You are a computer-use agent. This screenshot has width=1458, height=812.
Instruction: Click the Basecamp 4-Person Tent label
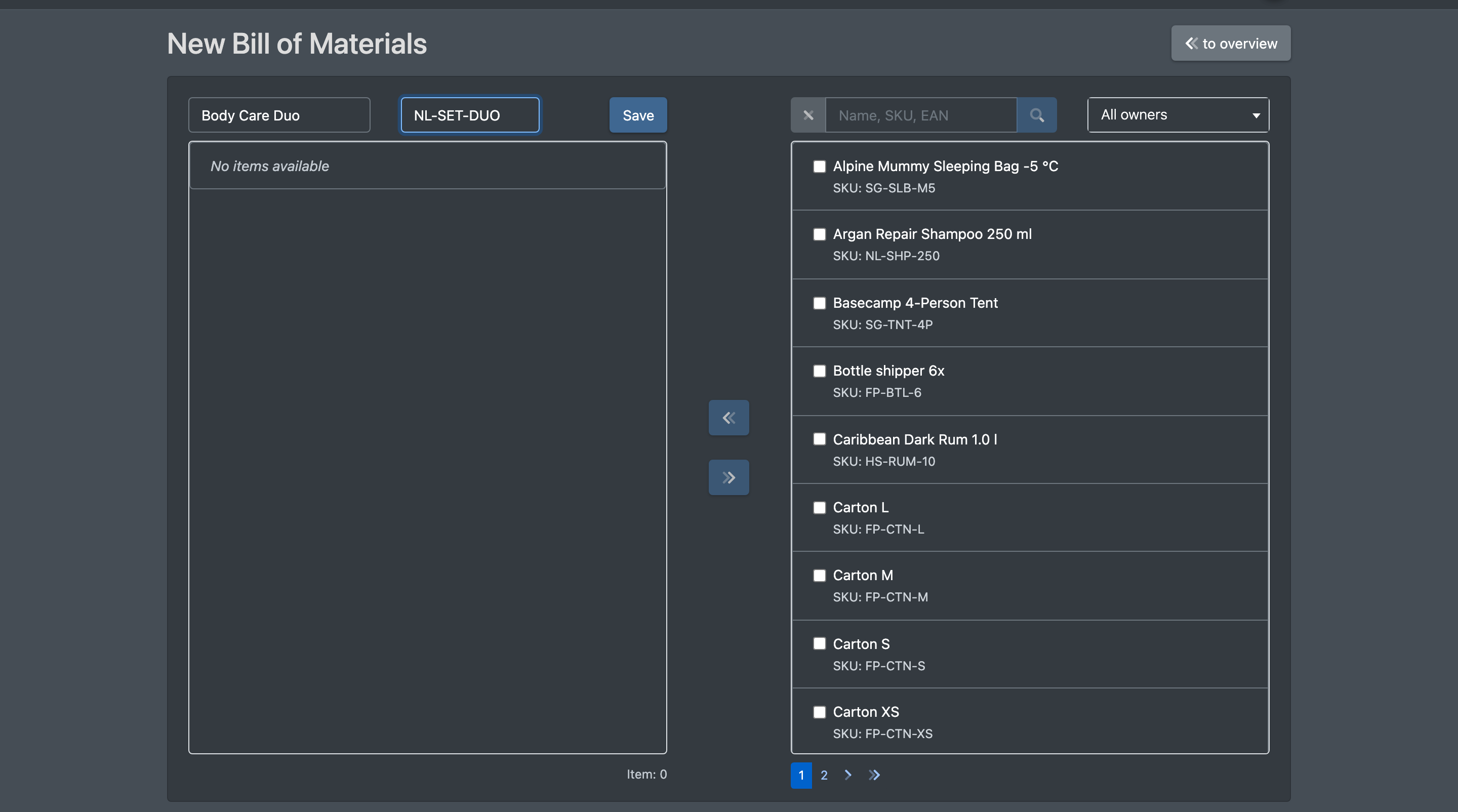[x=915, y=303]
